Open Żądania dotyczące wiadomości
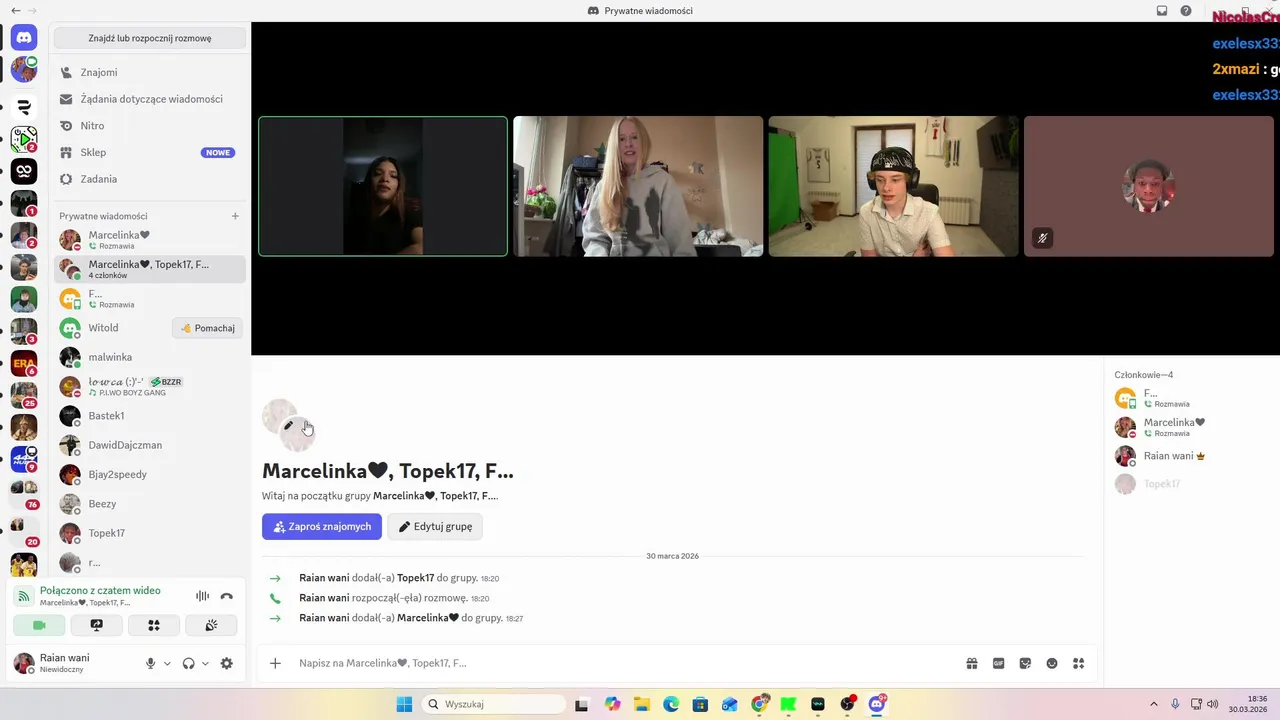This screenshot has height=720, width=1280. (x=149, y=99)
